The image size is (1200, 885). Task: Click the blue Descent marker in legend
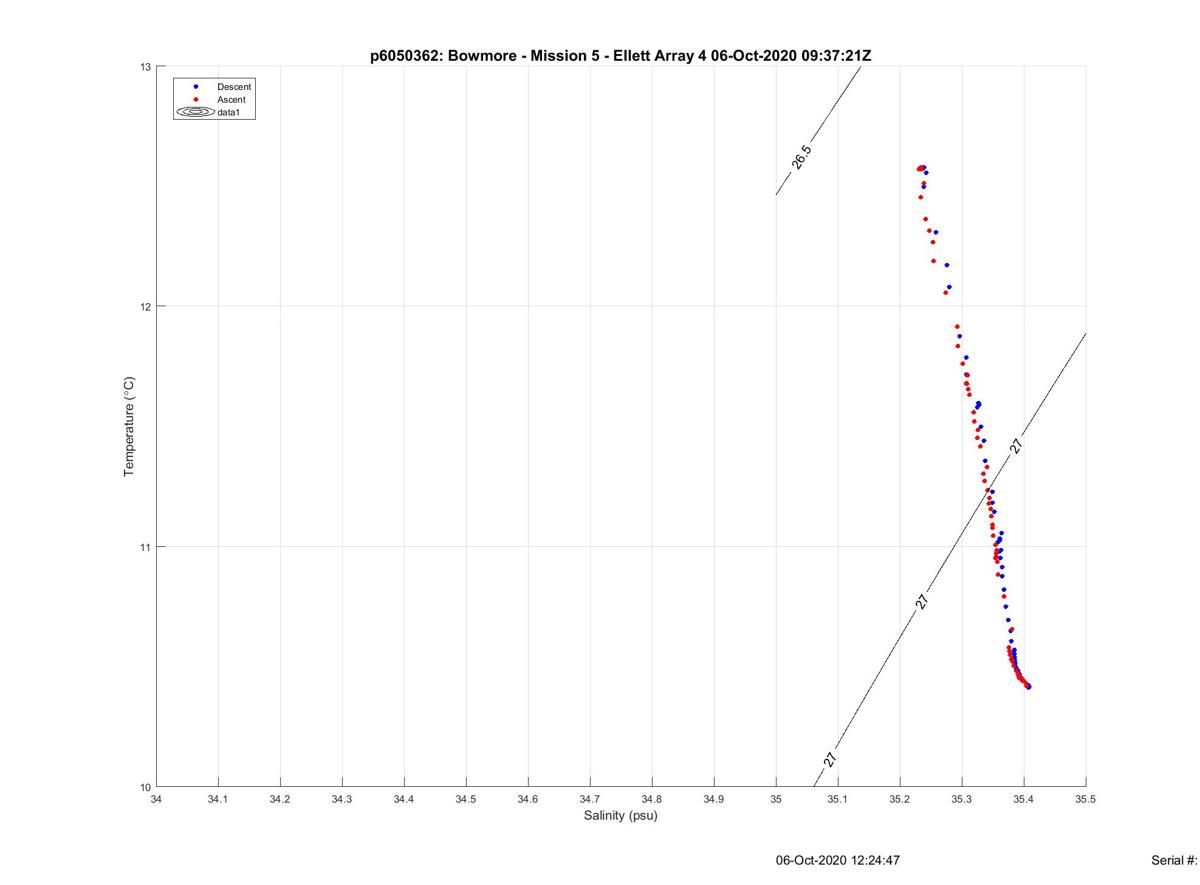pos(196,87)
